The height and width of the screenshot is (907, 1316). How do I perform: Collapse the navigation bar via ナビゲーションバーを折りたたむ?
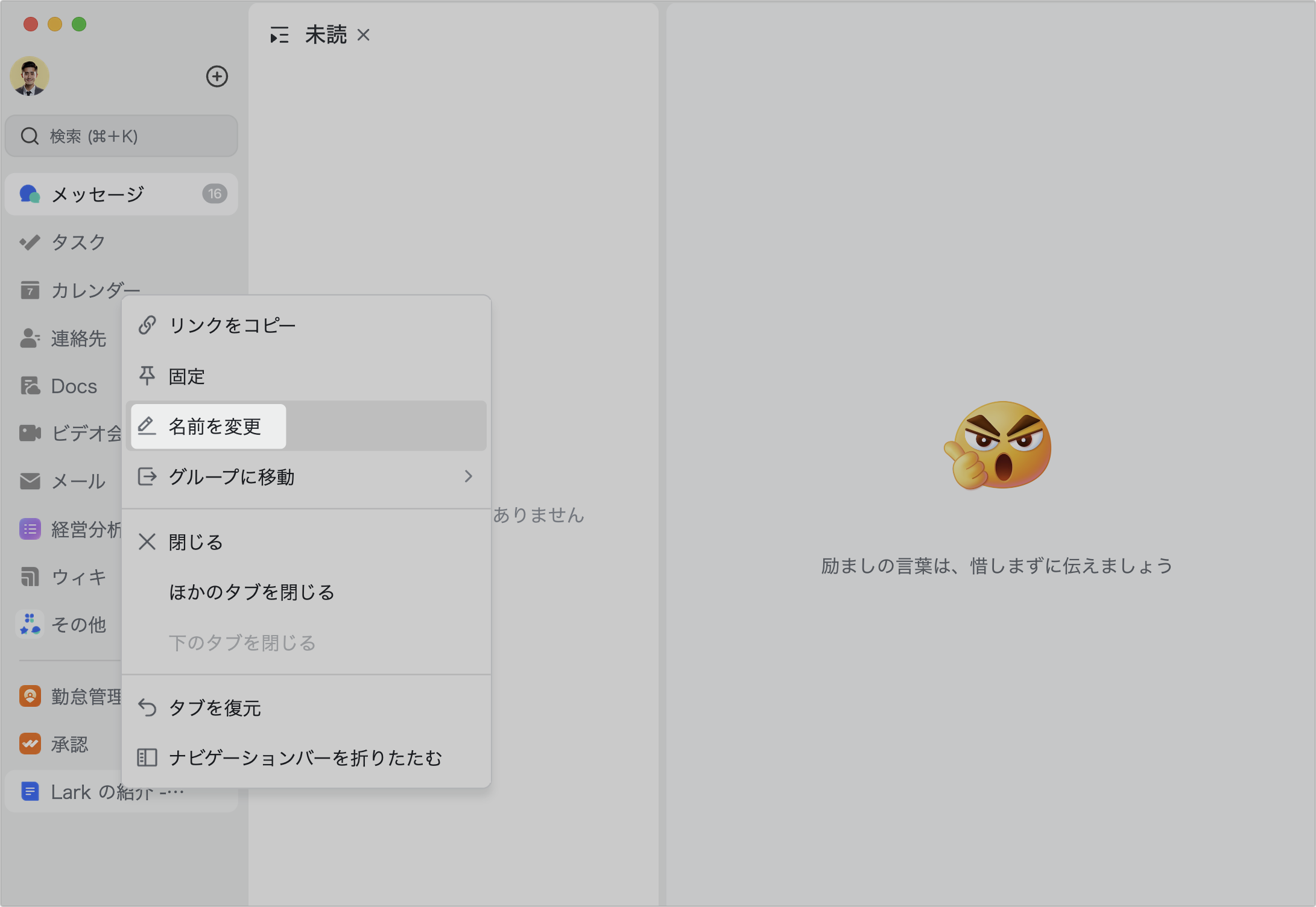pos(305,758)
